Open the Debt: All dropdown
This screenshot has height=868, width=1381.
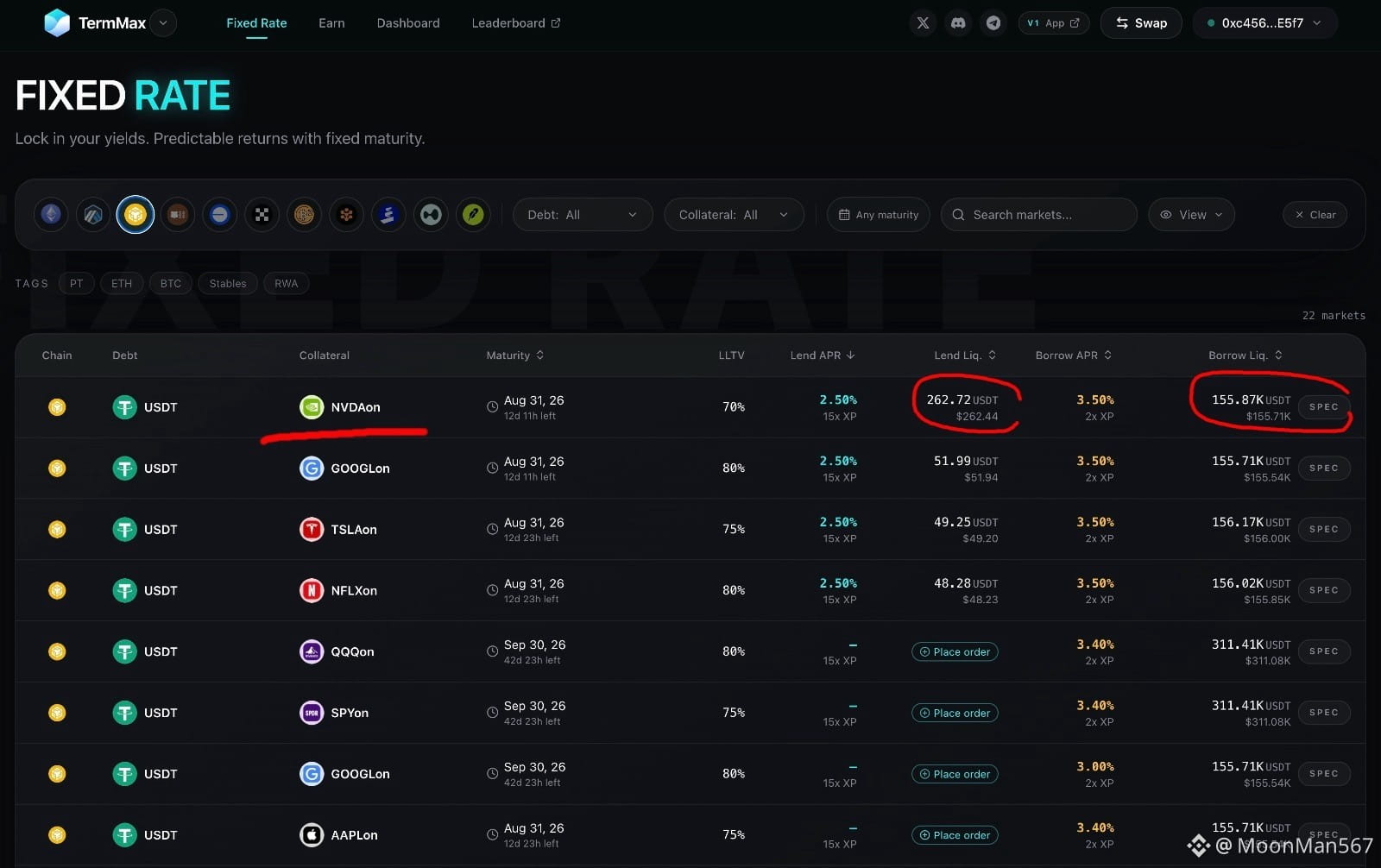(583, 215)
